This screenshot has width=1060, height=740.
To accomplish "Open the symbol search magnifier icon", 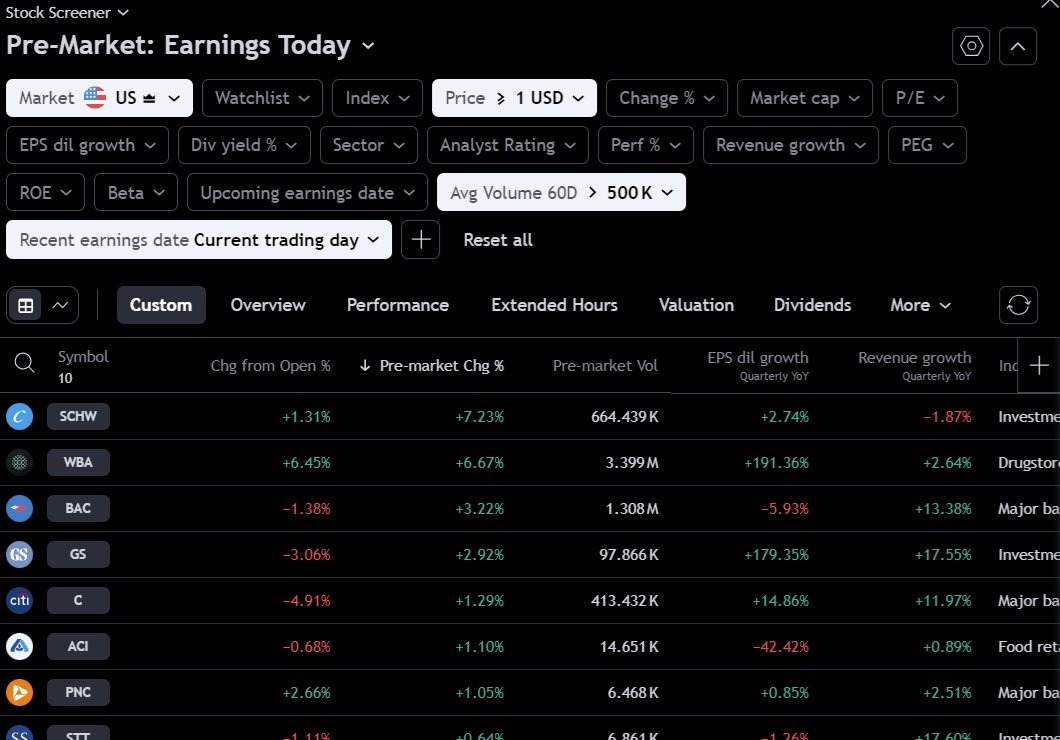I will click(x=24, y=364).
